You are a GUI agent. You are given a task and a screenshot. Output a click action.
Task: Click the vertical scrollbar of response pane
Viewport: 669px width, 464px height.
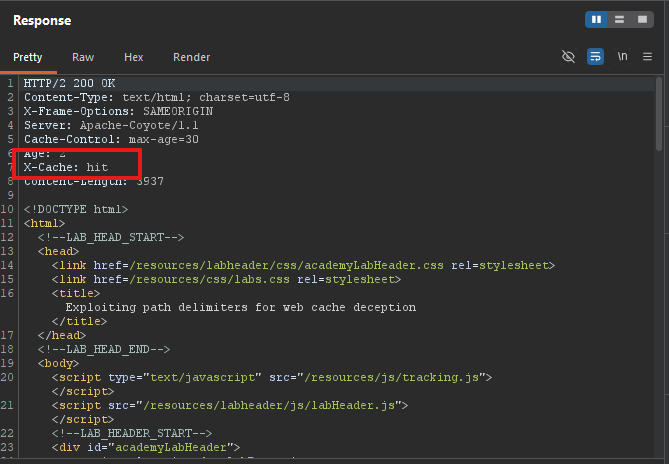tap(659, 113)
